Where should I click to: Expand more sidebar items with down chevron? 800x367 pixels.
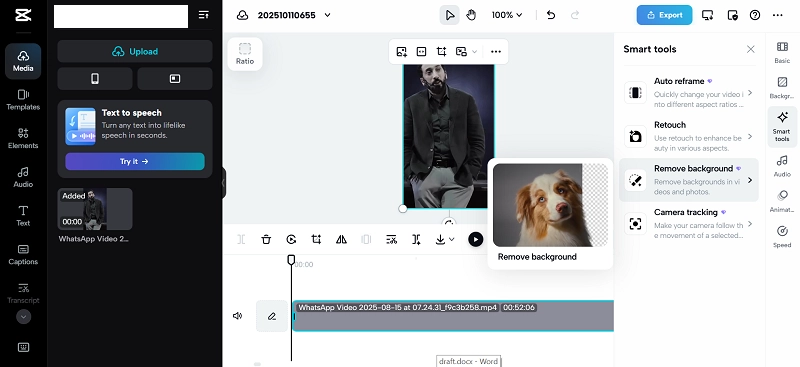[x=23, y=316]
